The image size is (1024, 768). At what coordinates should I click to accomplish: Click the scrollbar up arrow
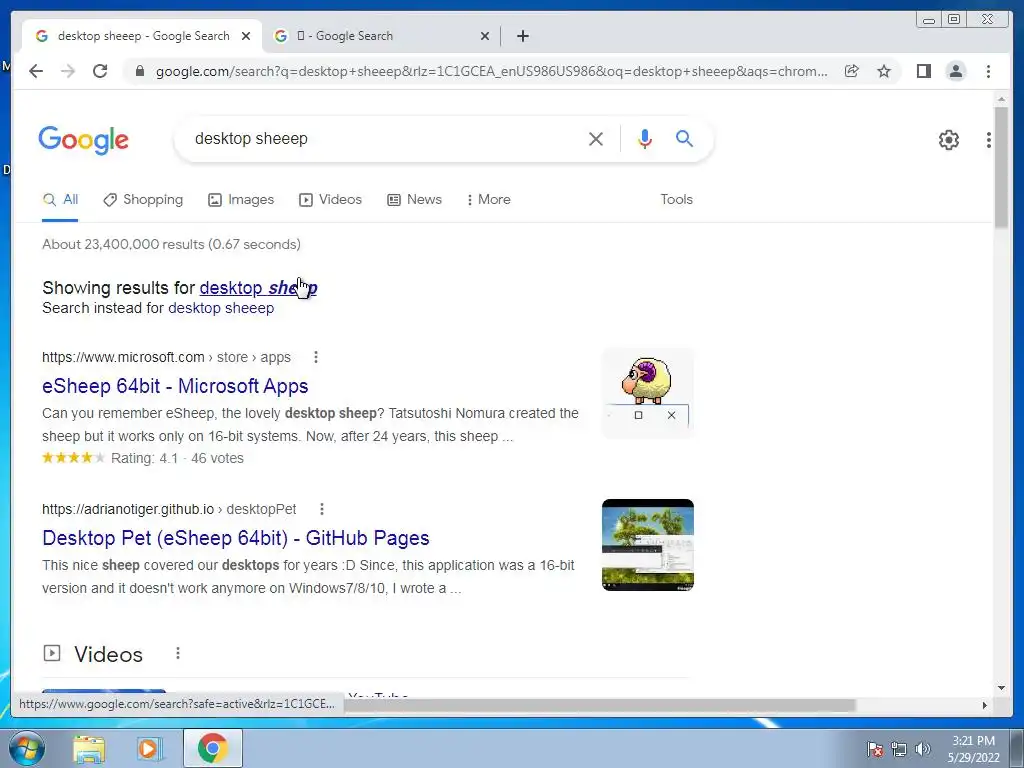pos(1001,99)
